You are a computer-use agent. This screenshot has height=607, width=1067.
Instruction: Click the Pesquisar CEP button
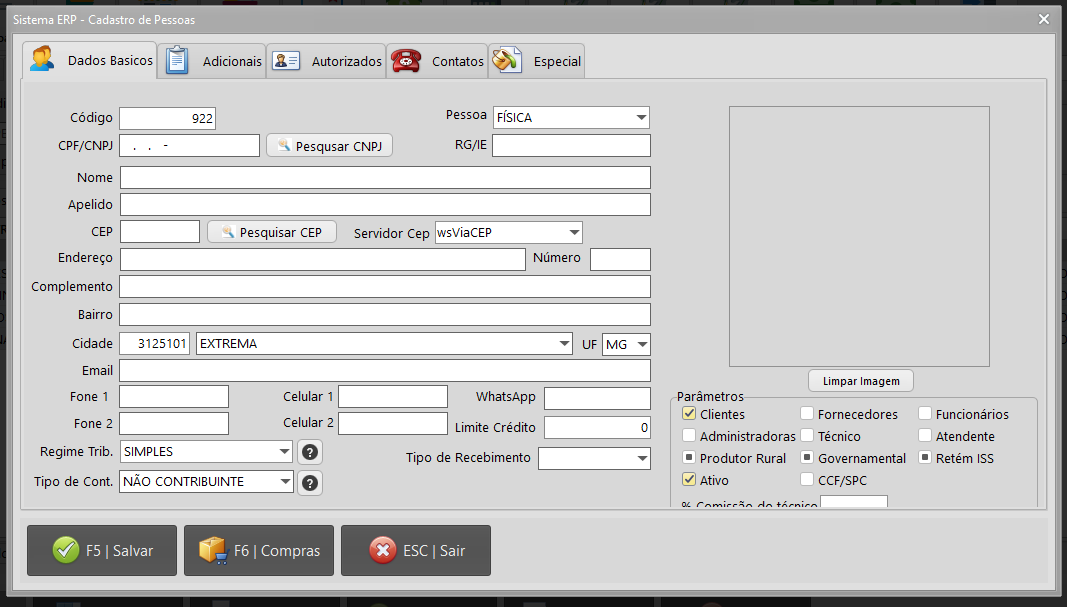coord(272,232)
